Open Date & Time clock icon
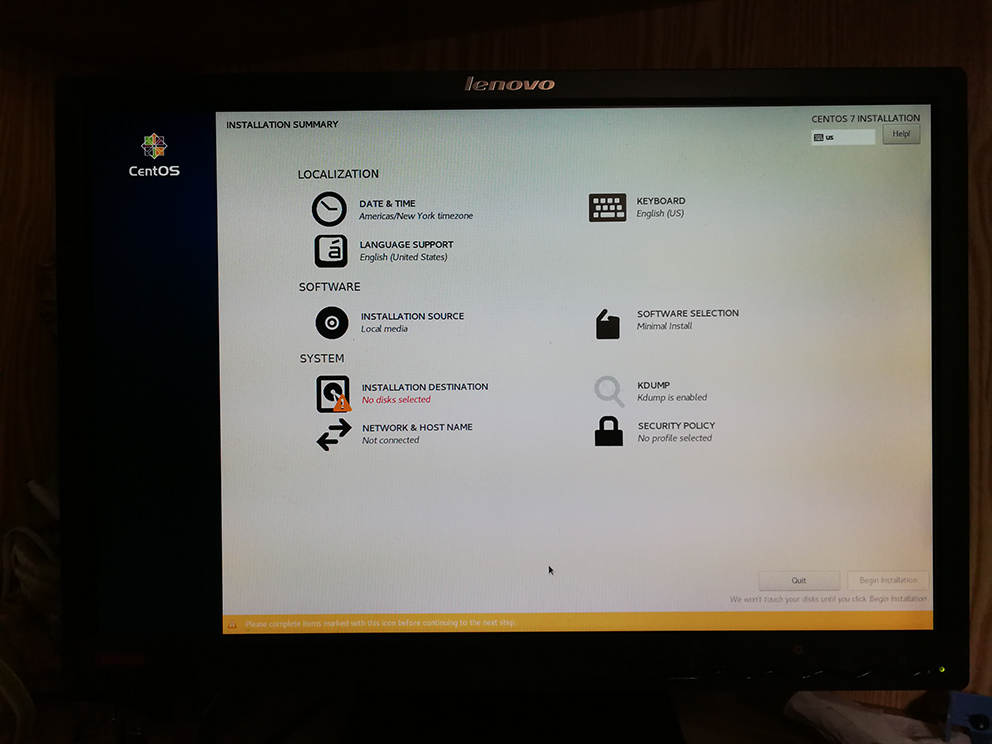The image size is (992, 744). point(329,209)
